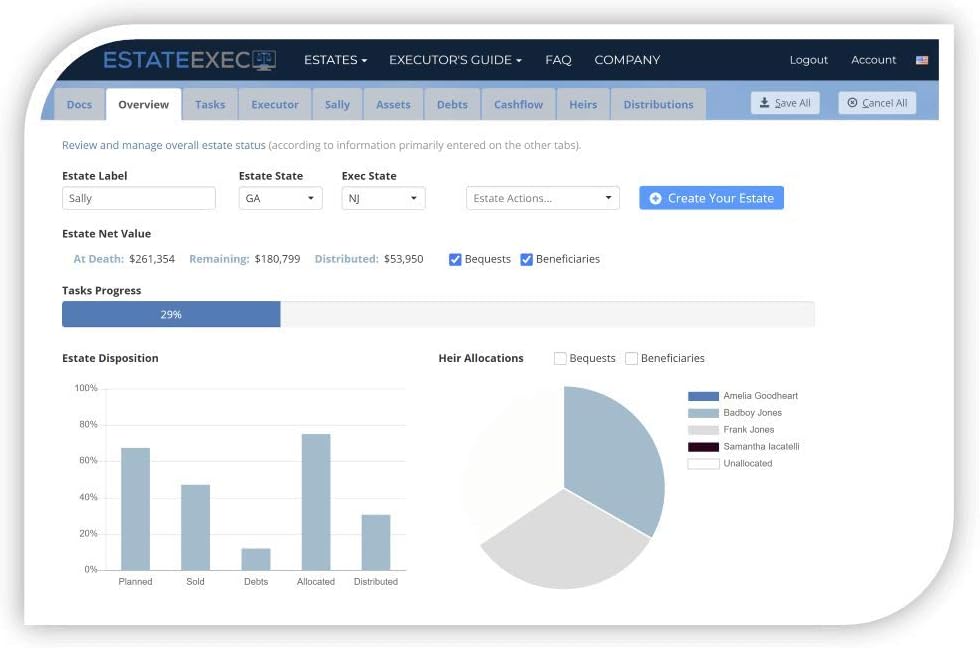Toggle the Samantha Iacatelli legend swatch
This screenshot has width=980, height=648.
703,447
